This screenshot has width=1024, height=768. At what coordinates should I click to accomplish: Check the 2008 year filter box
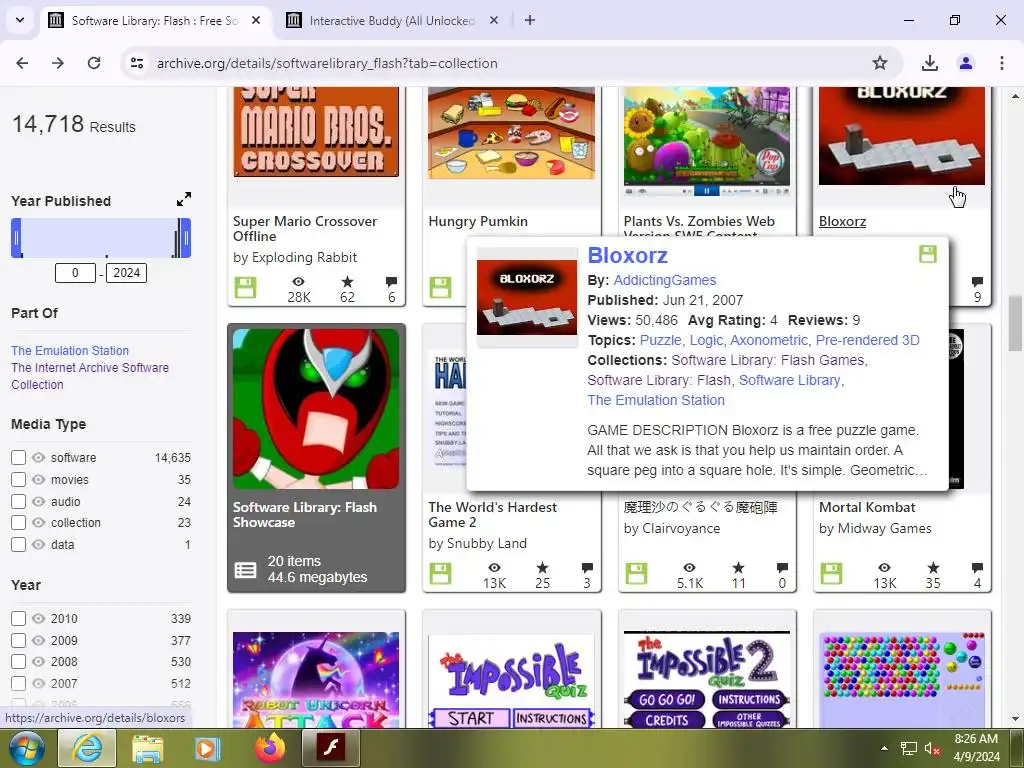tap(18, 662)
